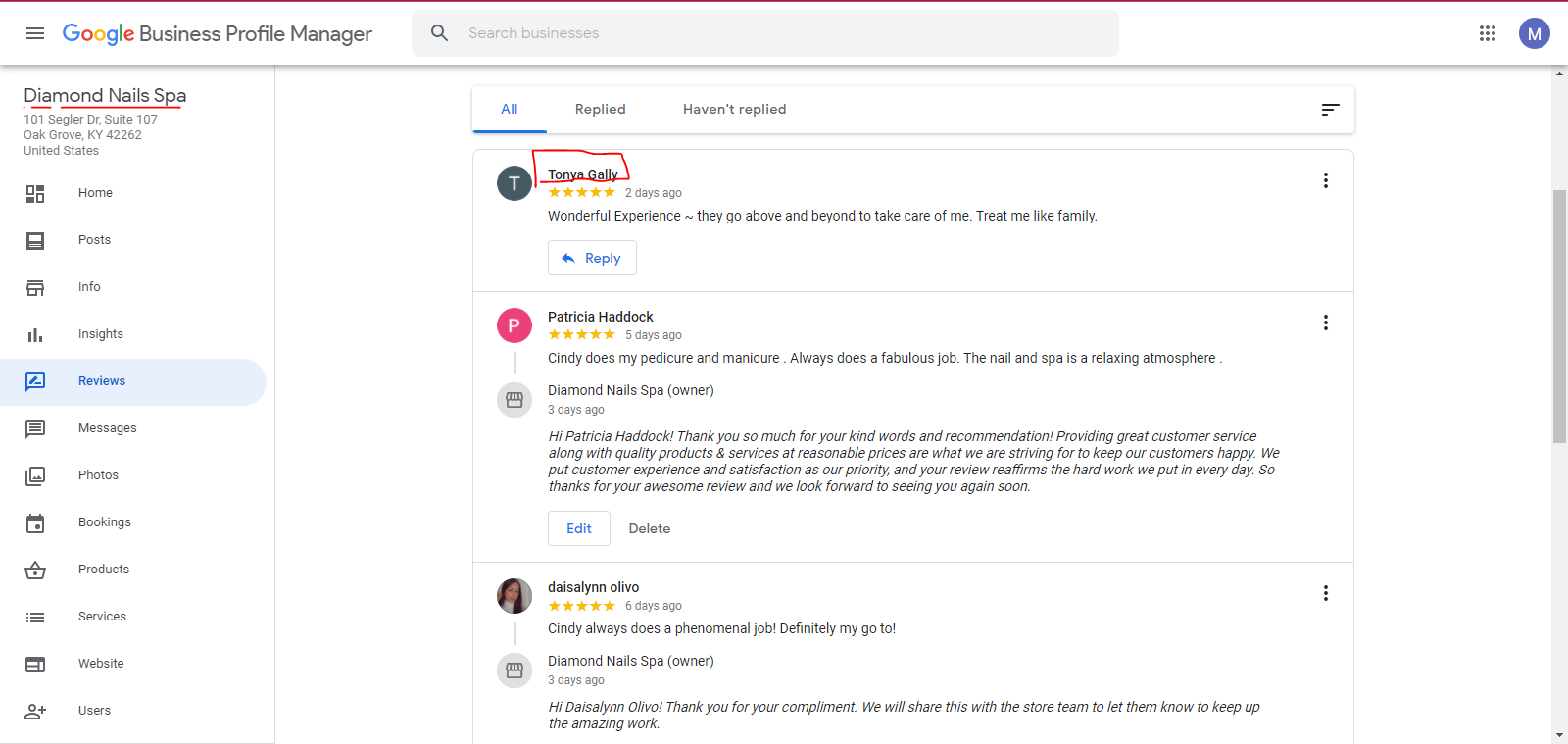
Task: Open sort options for reviews
Action: pyautogui.click(x=1330, y=110)
